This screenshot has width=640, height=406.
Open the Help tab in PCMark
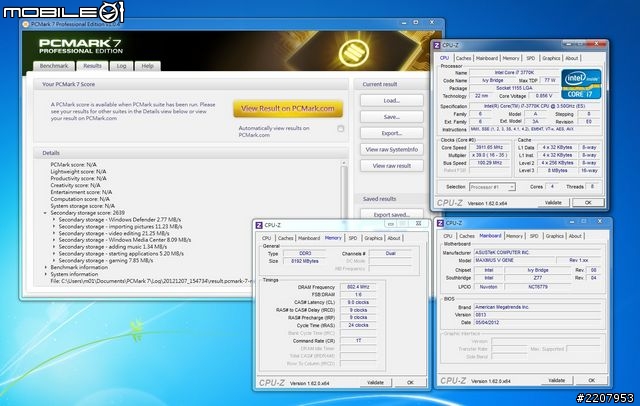147,66
